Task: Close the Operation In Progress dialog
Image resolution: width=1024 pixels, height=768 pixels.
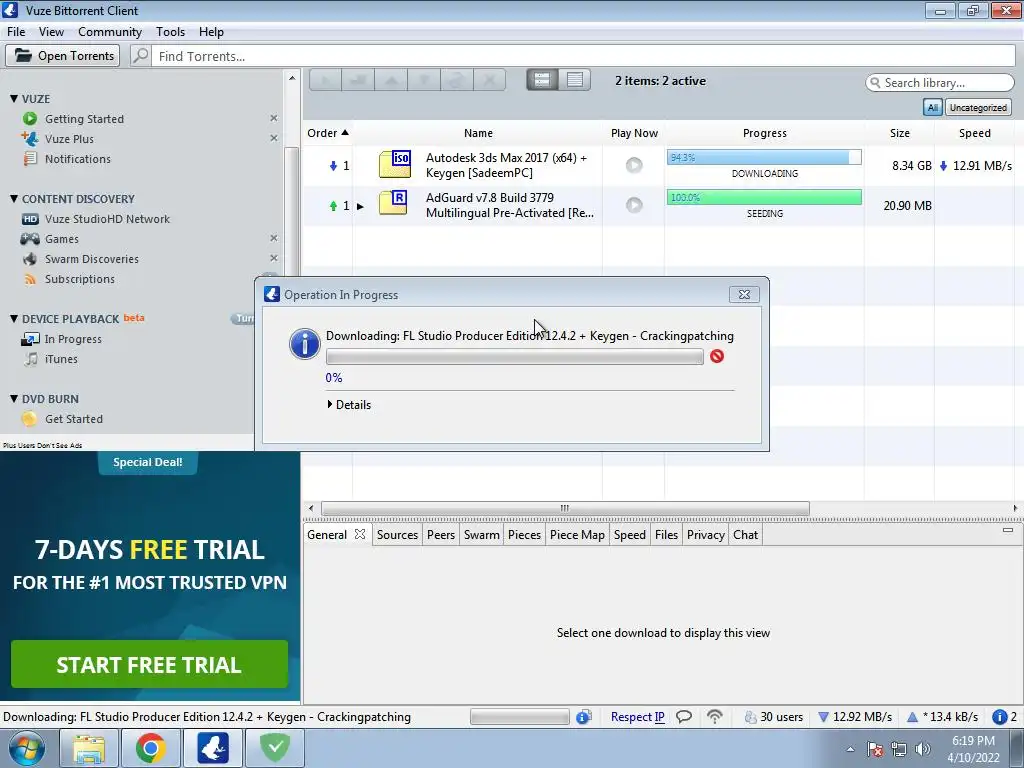Action: pos(744,295)
